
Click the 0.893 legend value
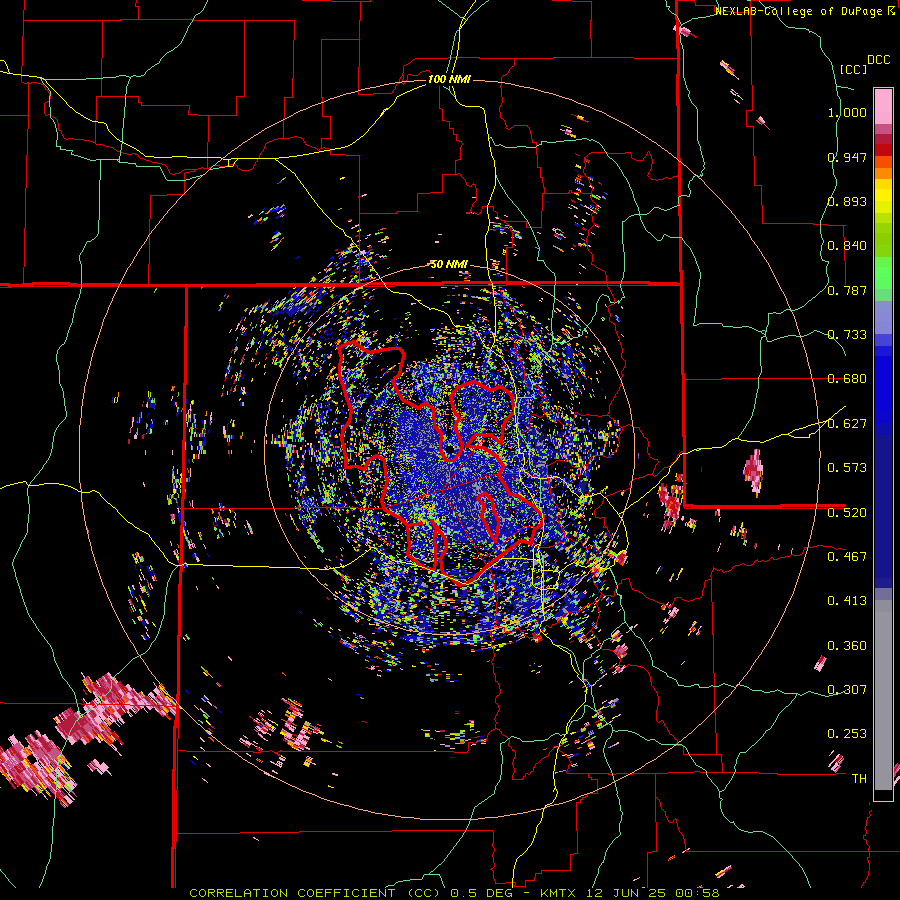(x=847, y=201)
